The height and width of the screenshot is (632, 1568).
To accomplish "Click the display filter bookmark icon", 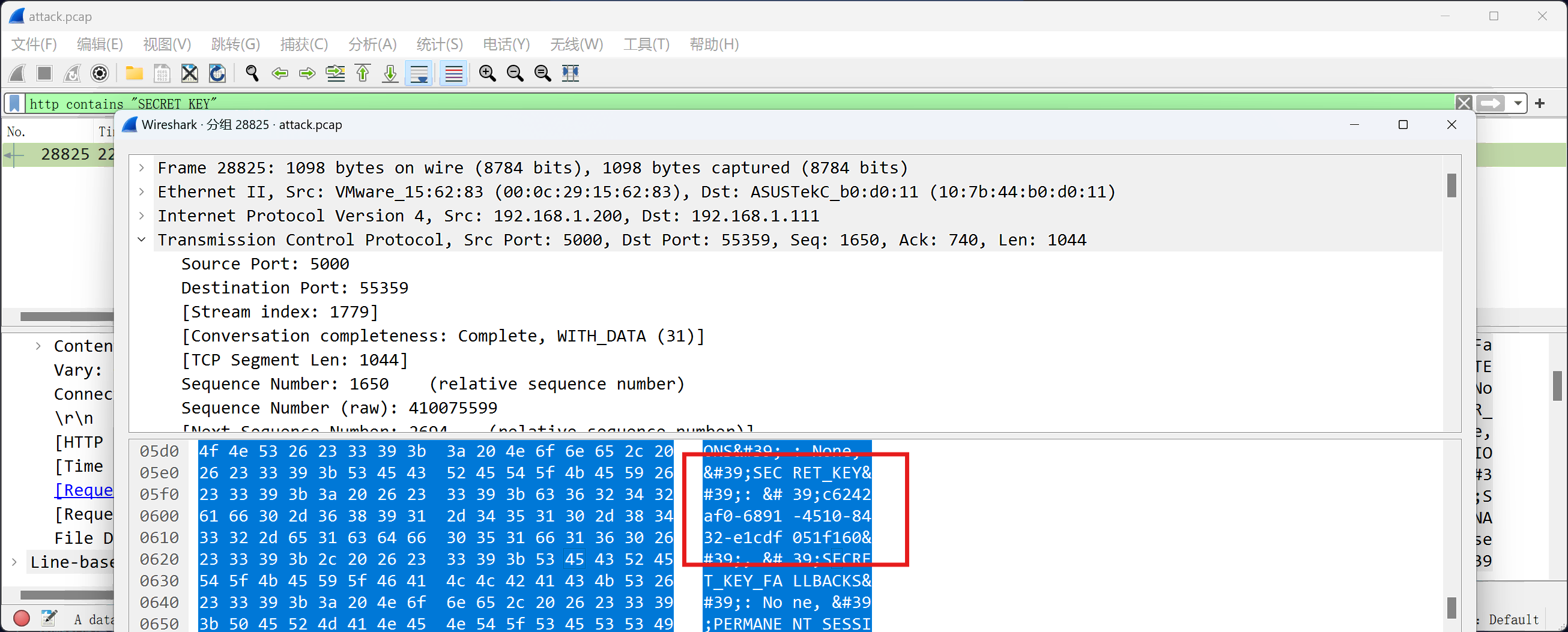I will pos(14,103).
